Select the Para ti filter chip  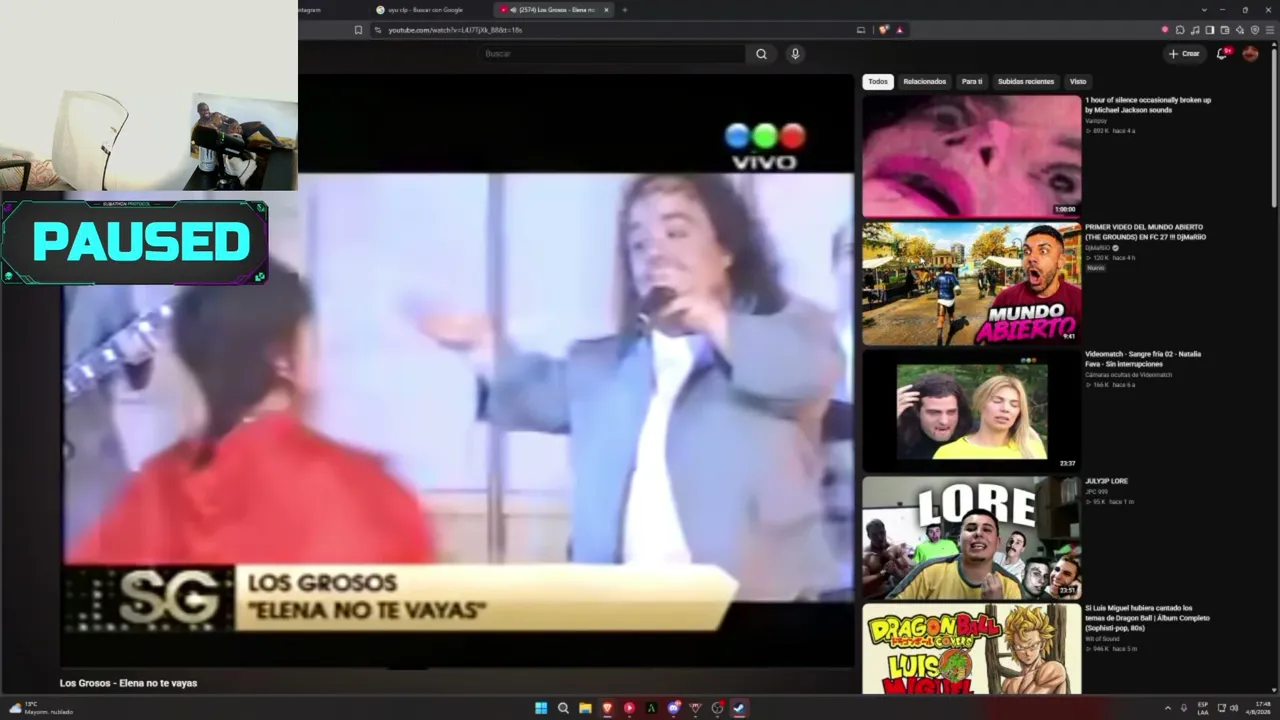[x=972, y=82]
